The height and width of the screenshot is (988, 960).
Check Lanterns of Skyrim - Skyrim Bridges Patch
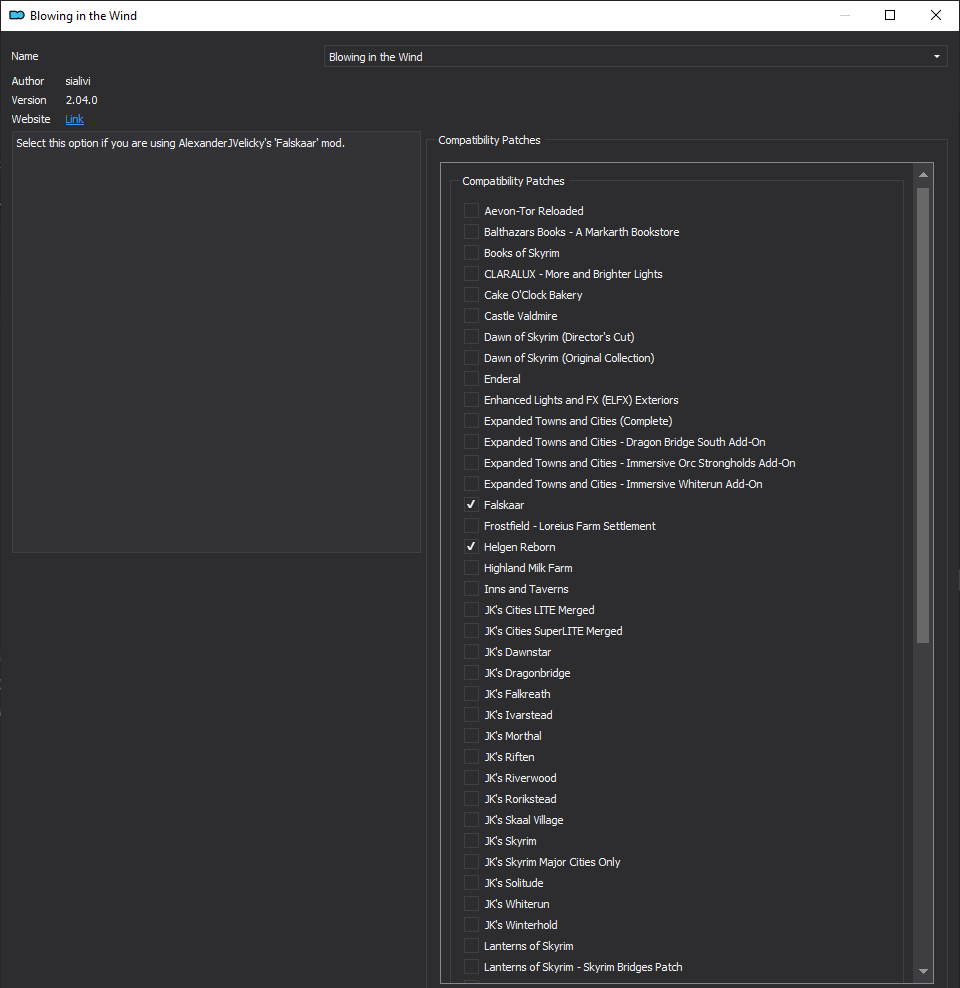pos(471,967)
